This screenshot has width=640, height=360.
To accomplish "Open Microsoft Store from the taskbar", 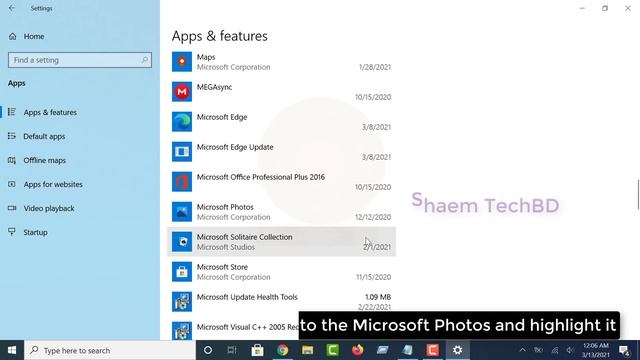I will tap(257, 350).
